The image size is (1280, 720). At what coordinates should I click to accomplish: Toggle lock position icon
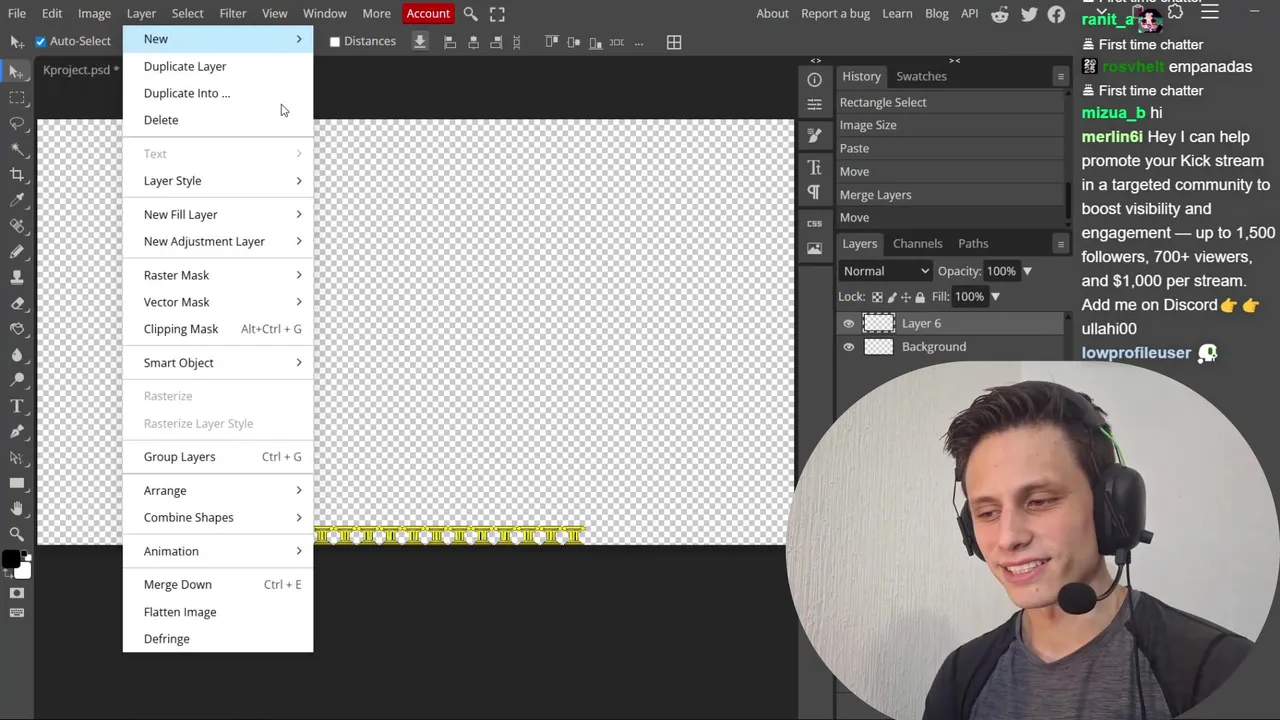pos(906,297)
